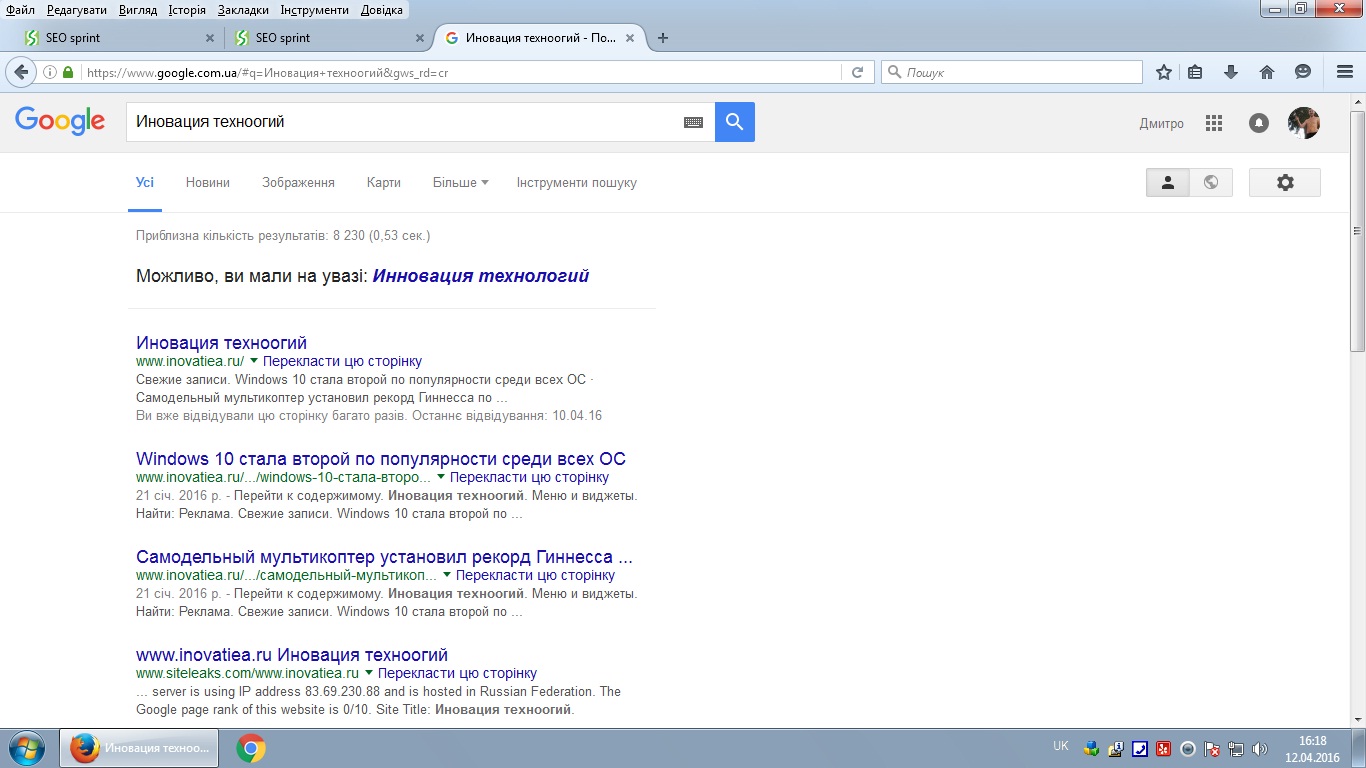Expand the arrow beside the самодельный-мультикоп URL
The width and height of the screenshot is (1366, 768).
point(447,575)
